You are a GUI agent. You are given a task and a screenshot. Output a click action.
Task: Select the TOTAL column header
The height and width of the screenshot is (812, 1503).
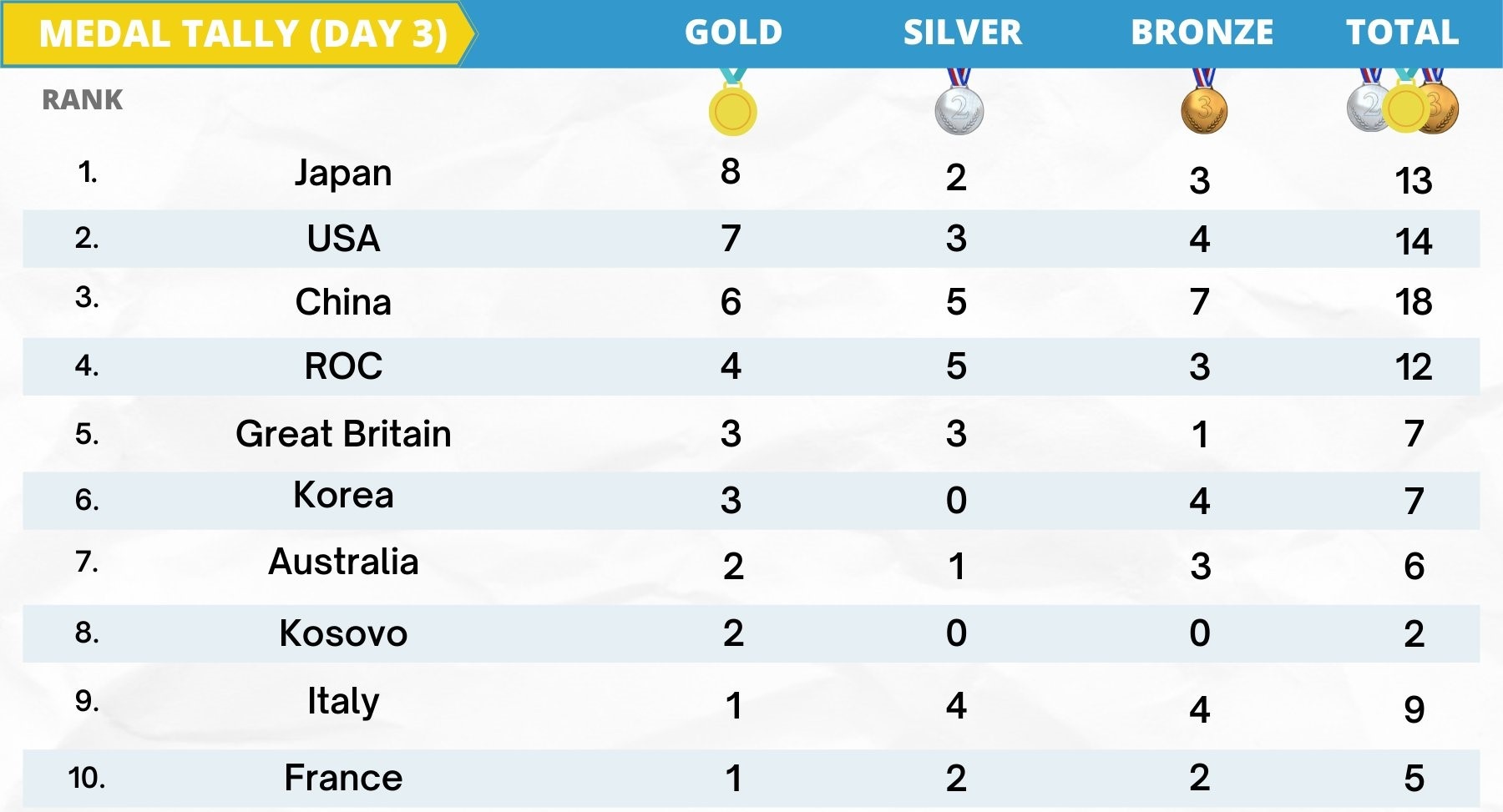pyautogui.click(x=1402, y=33)
